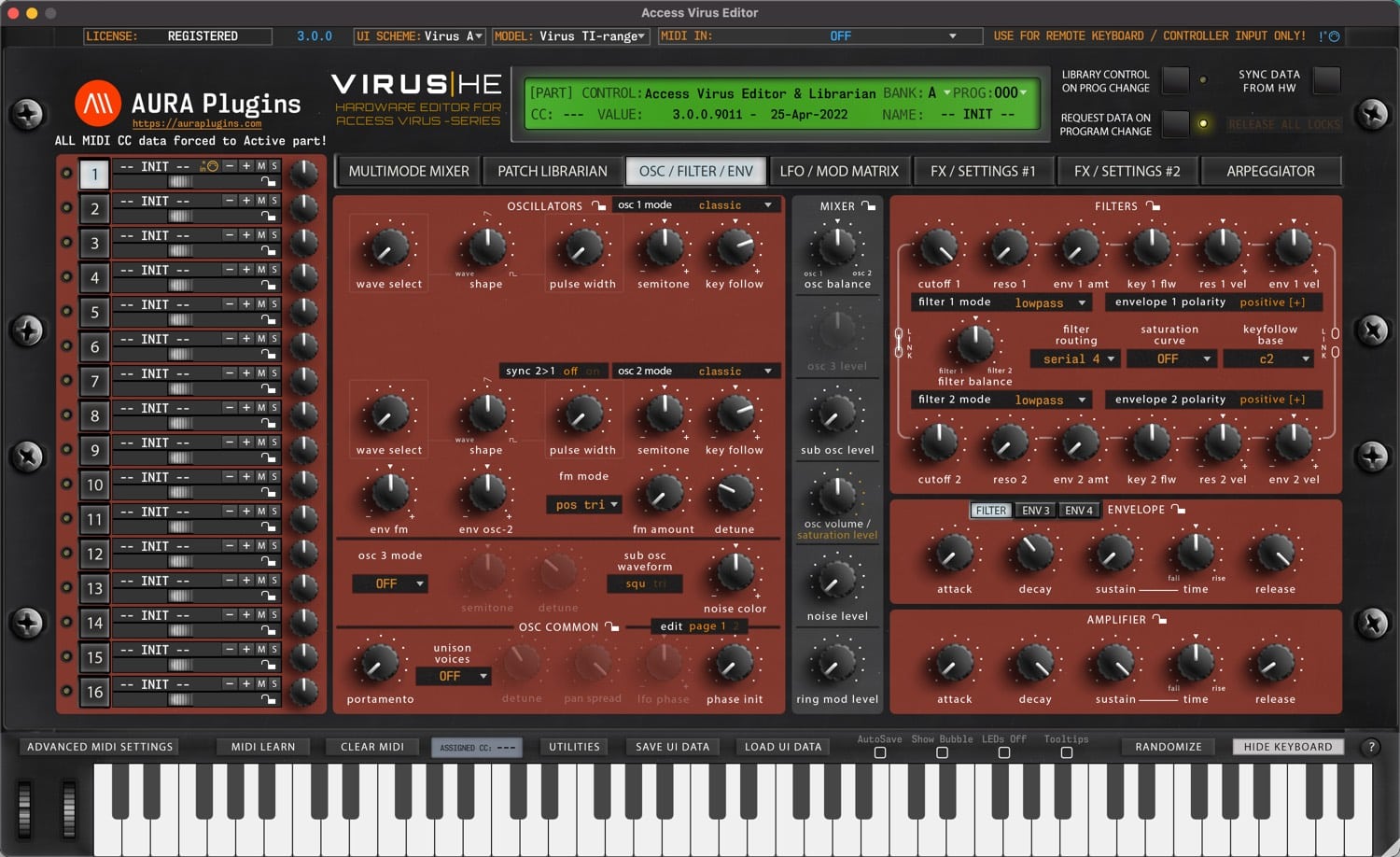The image size is (1400, 857).
Task: Toggle the part 5 lock icon
Action: coord(269,319)
